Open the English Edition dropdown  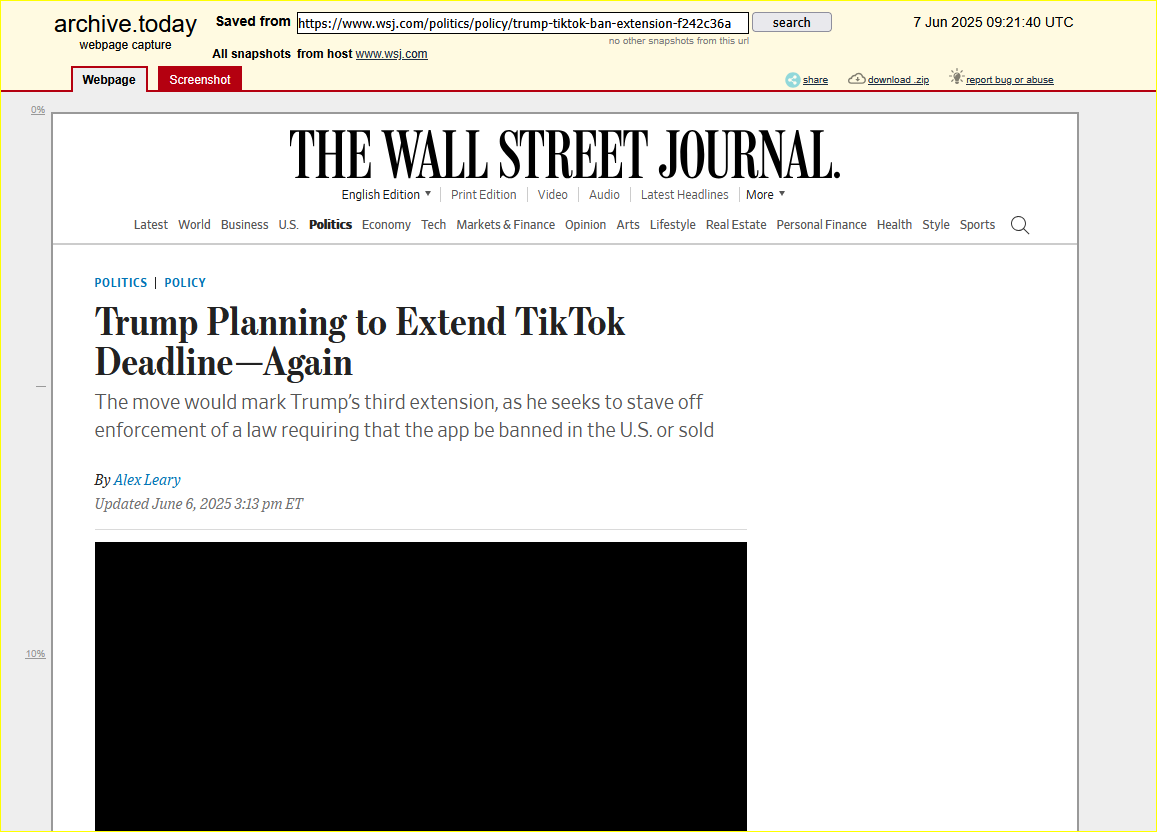click(386, 195)
